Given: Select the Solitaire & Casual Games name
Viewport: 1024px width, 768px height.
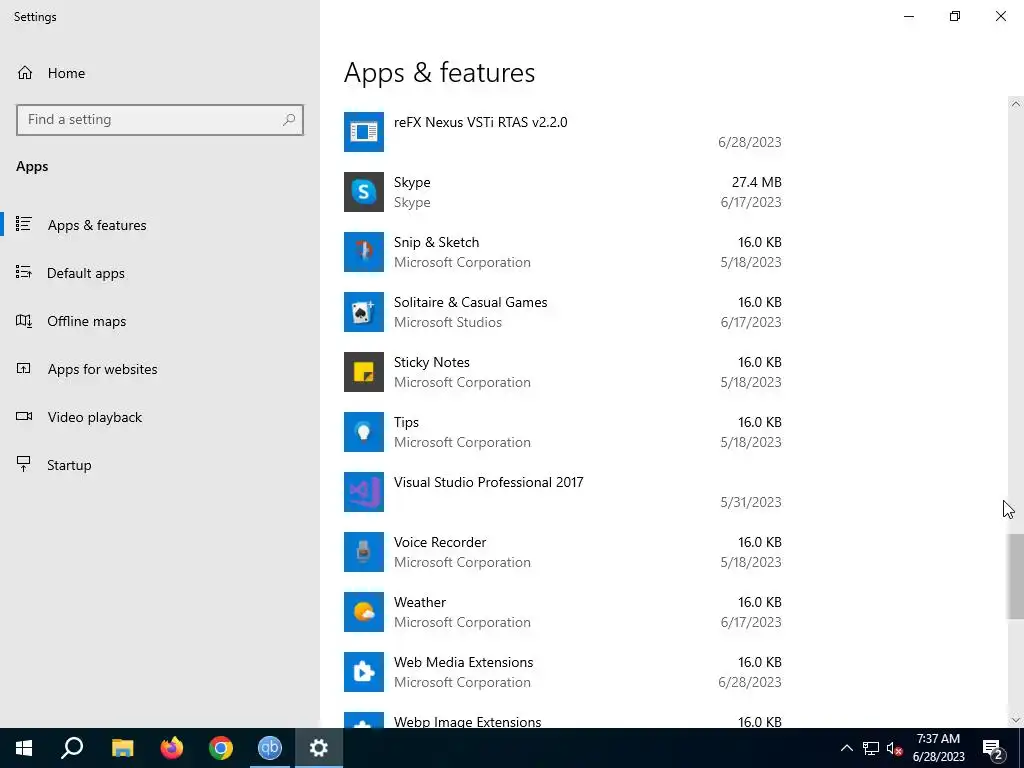Looking at the screenshot, I should pos(470,302).
